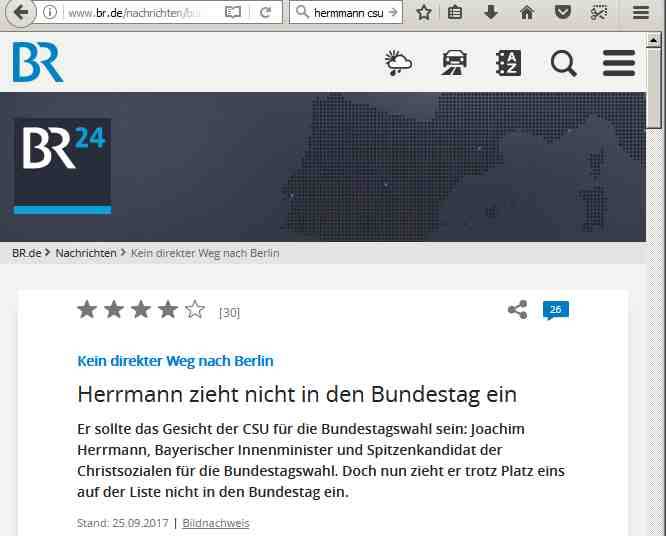Click the vertical scrollbar thumb

point(654,87)
